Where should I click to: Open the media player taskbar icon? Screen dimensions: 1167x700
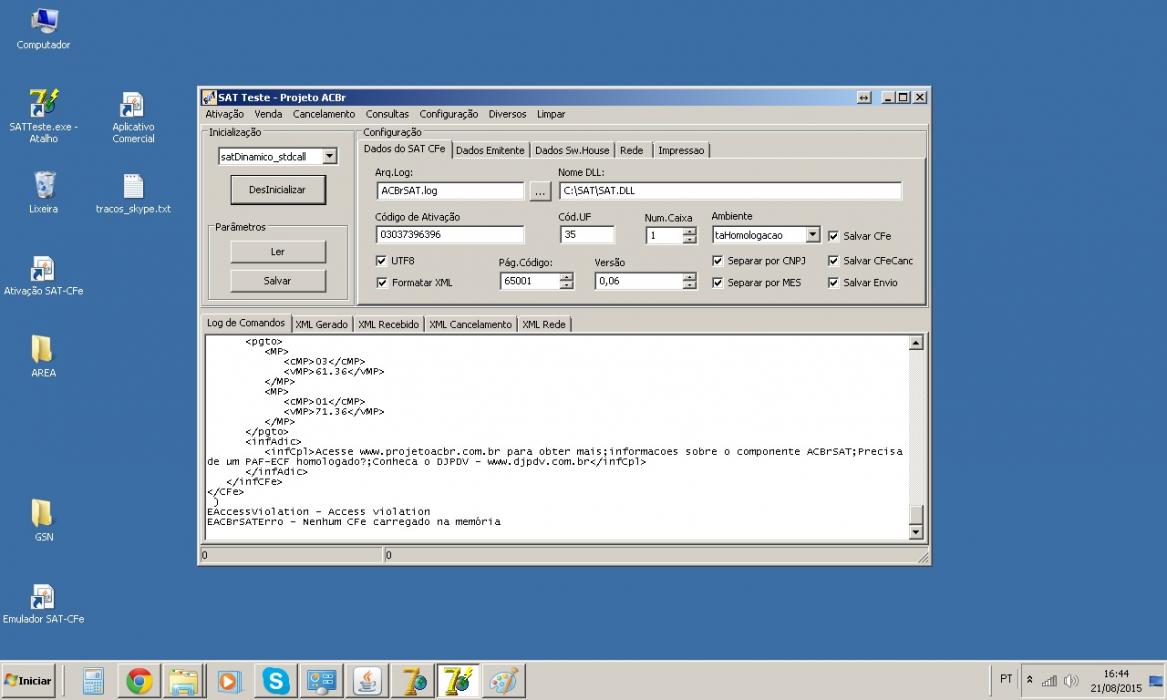coord(228,681)
